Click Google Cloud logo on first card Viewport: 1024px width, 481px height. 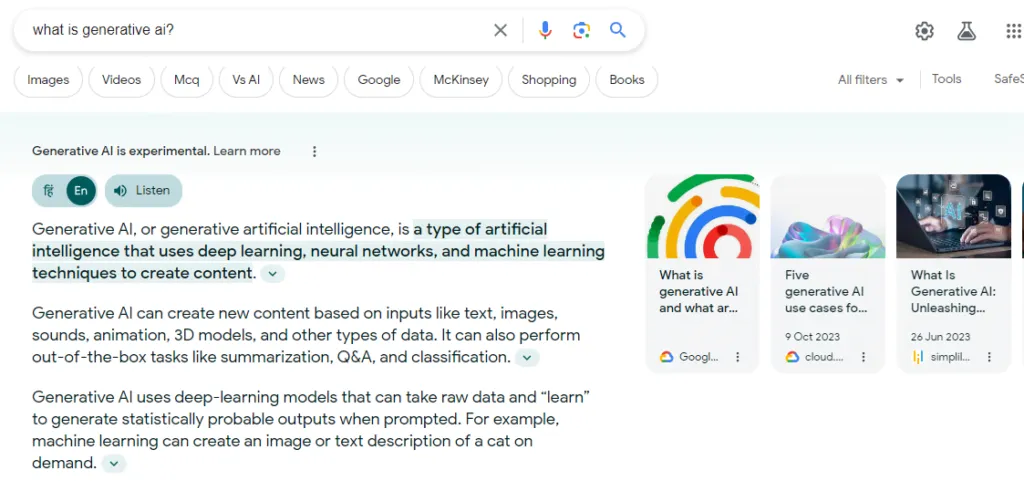pos(666,357)
